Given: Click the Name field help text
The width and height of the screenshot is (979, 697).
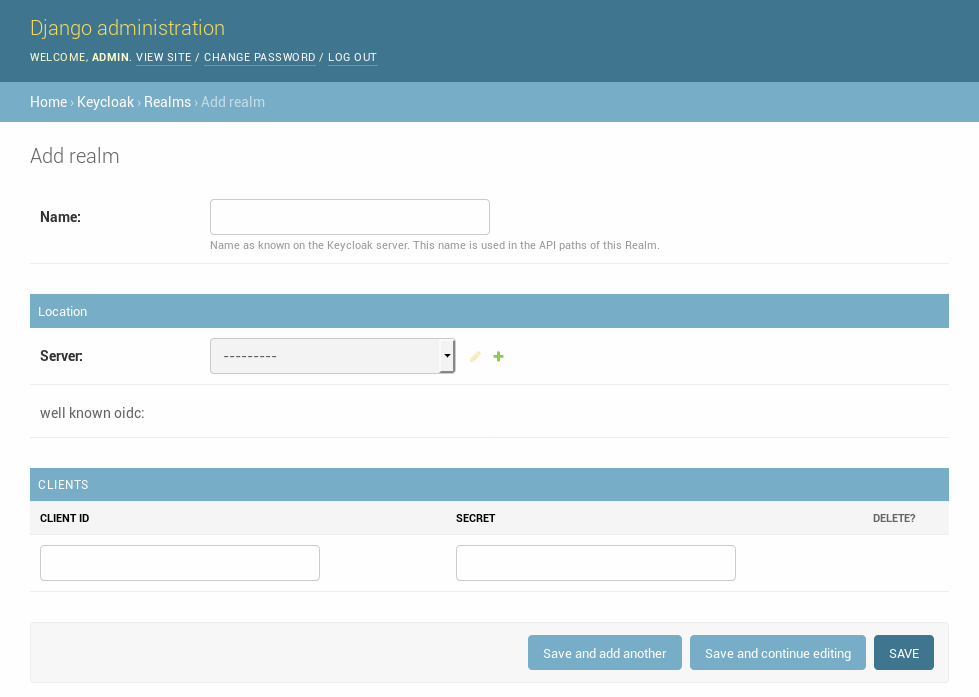Looking at the screenshot, I should point(435,245).
